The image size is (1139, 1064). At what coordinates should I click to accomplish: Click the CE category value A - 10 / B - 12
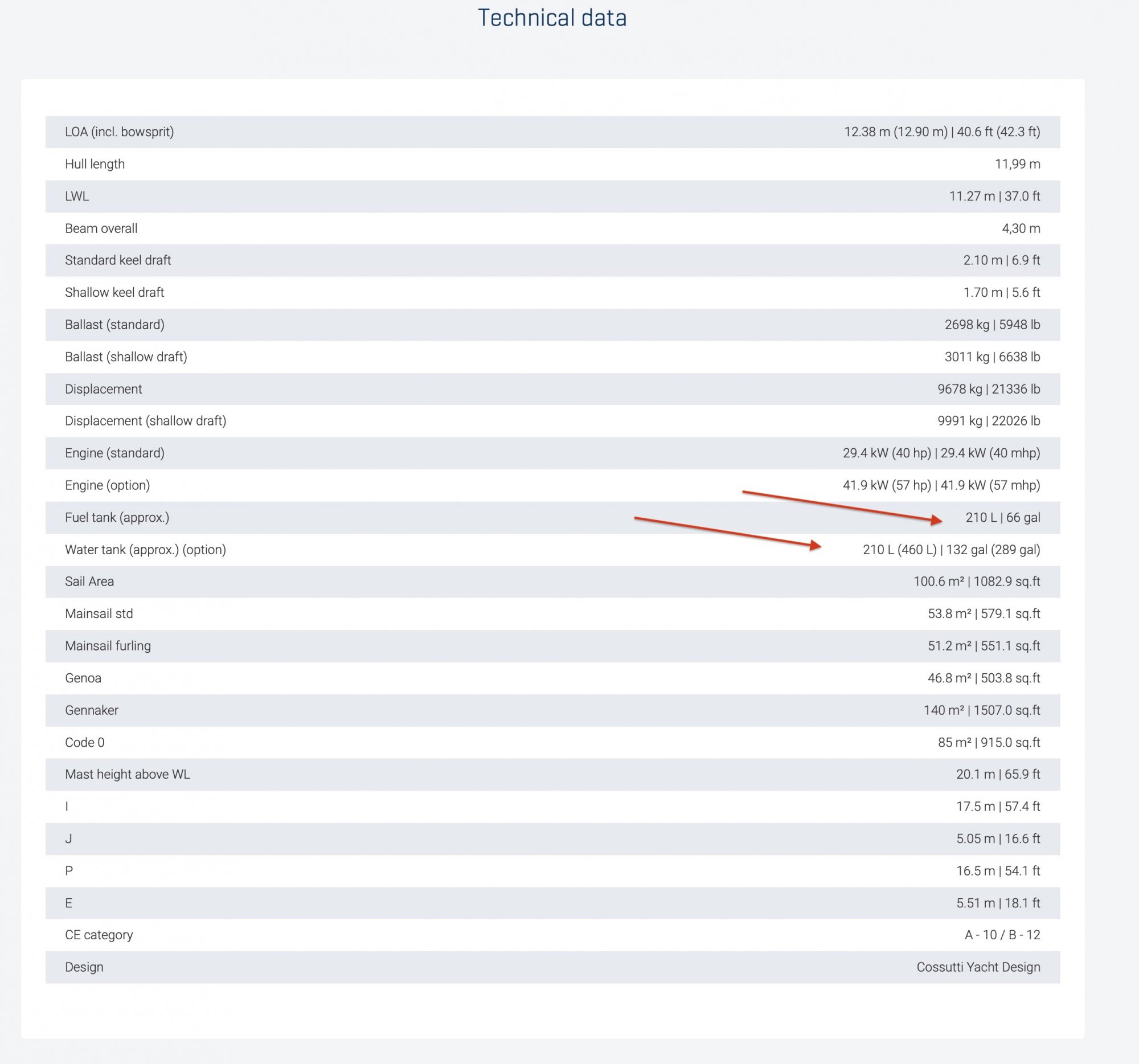point(1002,935)
